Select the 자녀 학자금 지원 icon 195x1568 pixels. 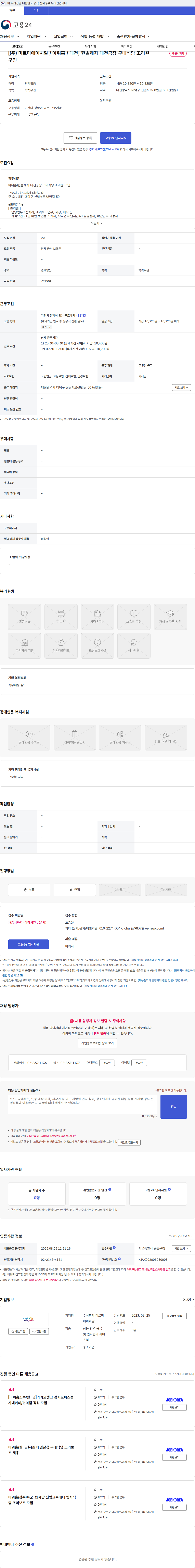[x=170, y=613]
